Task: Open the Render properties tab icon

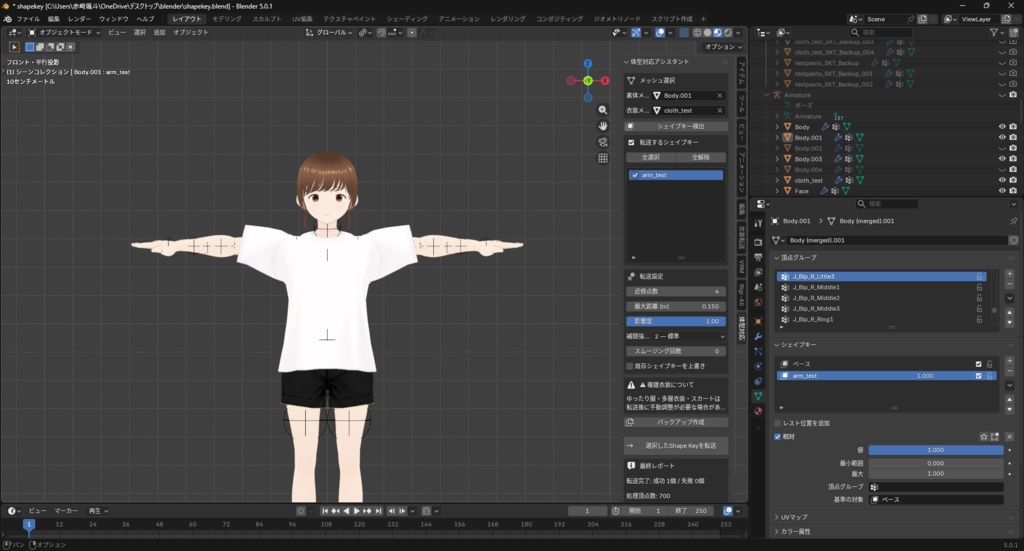Action: 758,242
